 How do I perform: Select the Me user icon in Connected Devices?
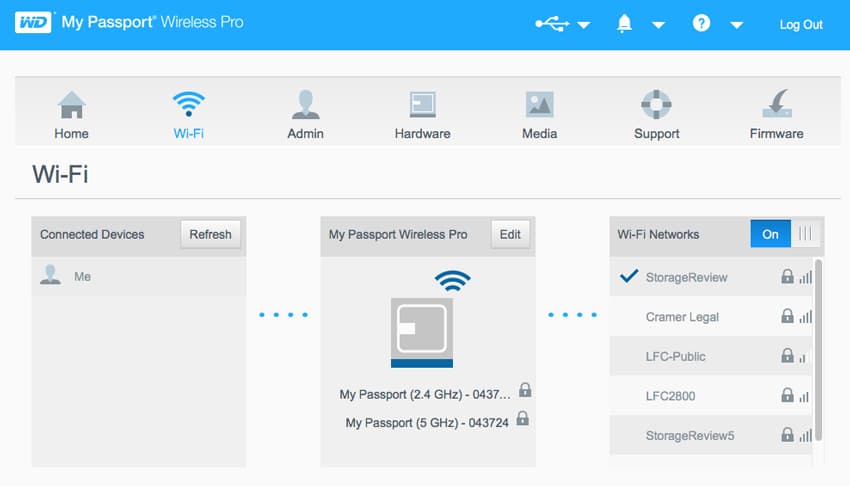[50, 275]
